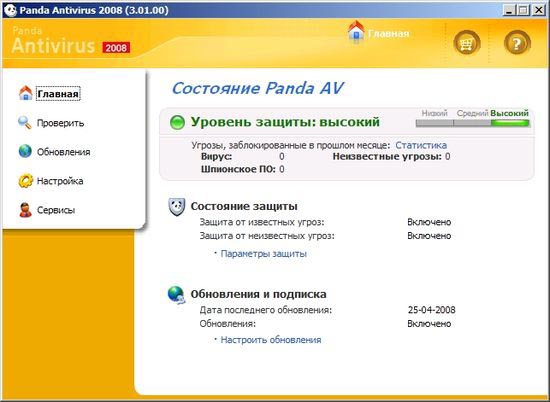Image resolution: width=550 pixels, height=402 pixels.
Task: Click the Обновления и подписка heading
Action: [x=259, y=294]
